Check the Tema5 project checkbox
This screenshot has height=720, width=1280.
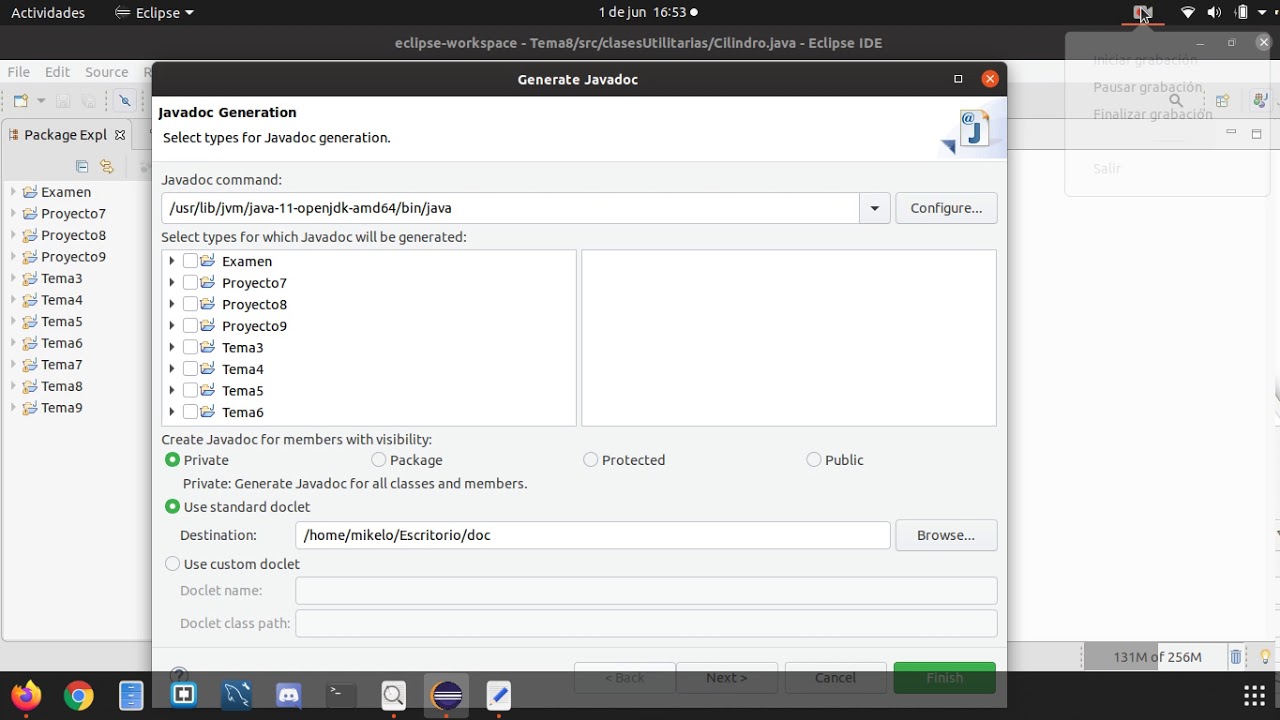click(x=190, y=390)
